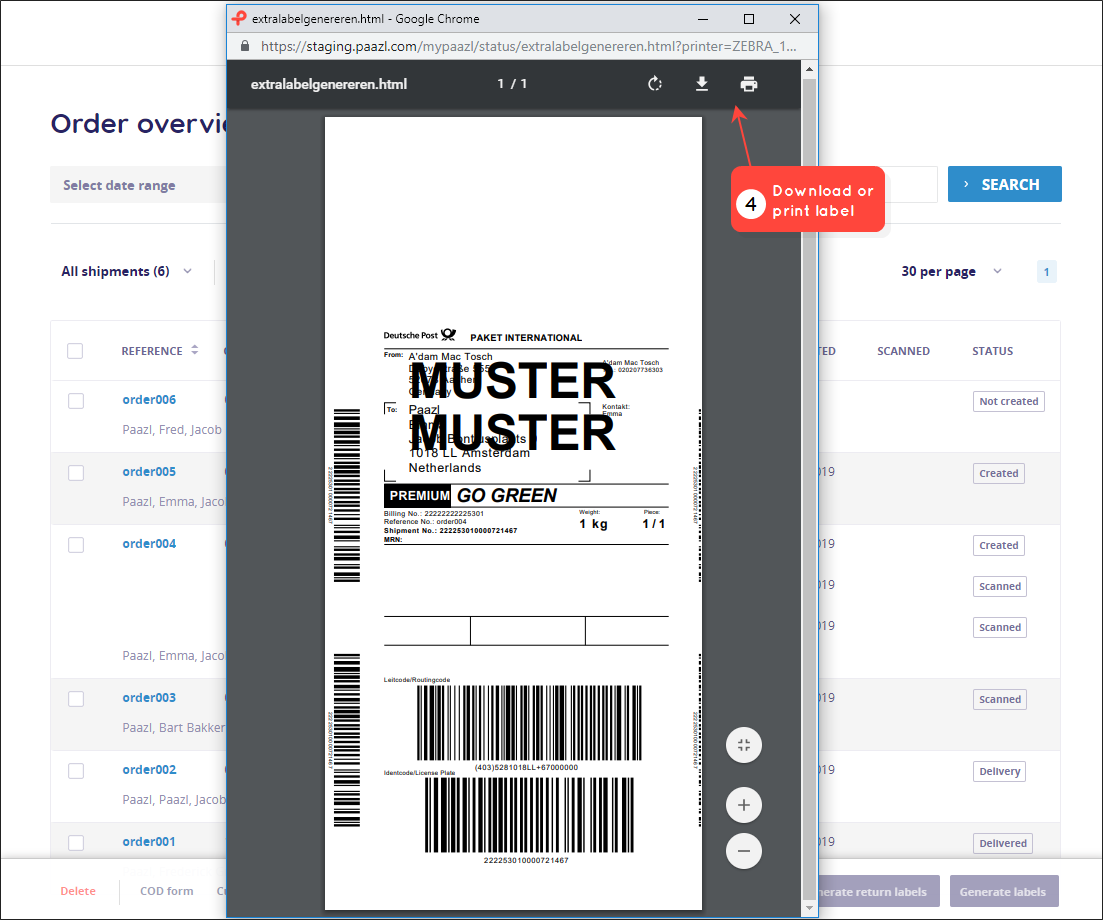This screenshot has width=1103, height=920.
Task: Tick the order002 row checkbox
Action: [x=76, y=771]
